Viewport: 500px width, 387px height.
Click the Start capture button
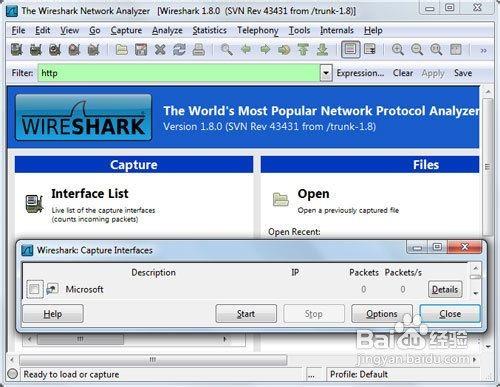(x=246, y=314)
